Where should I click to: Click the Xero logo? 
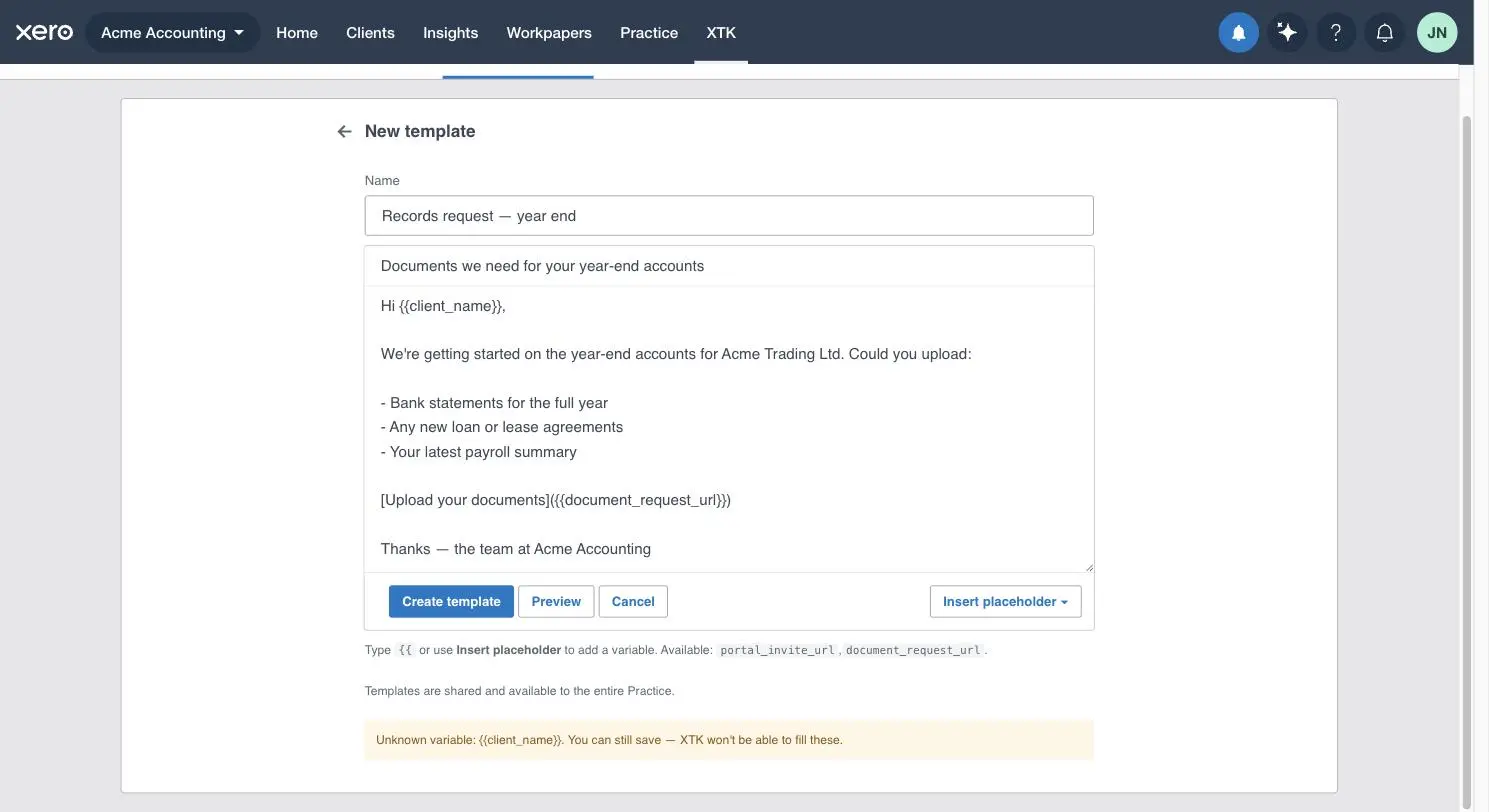[44, 32]
